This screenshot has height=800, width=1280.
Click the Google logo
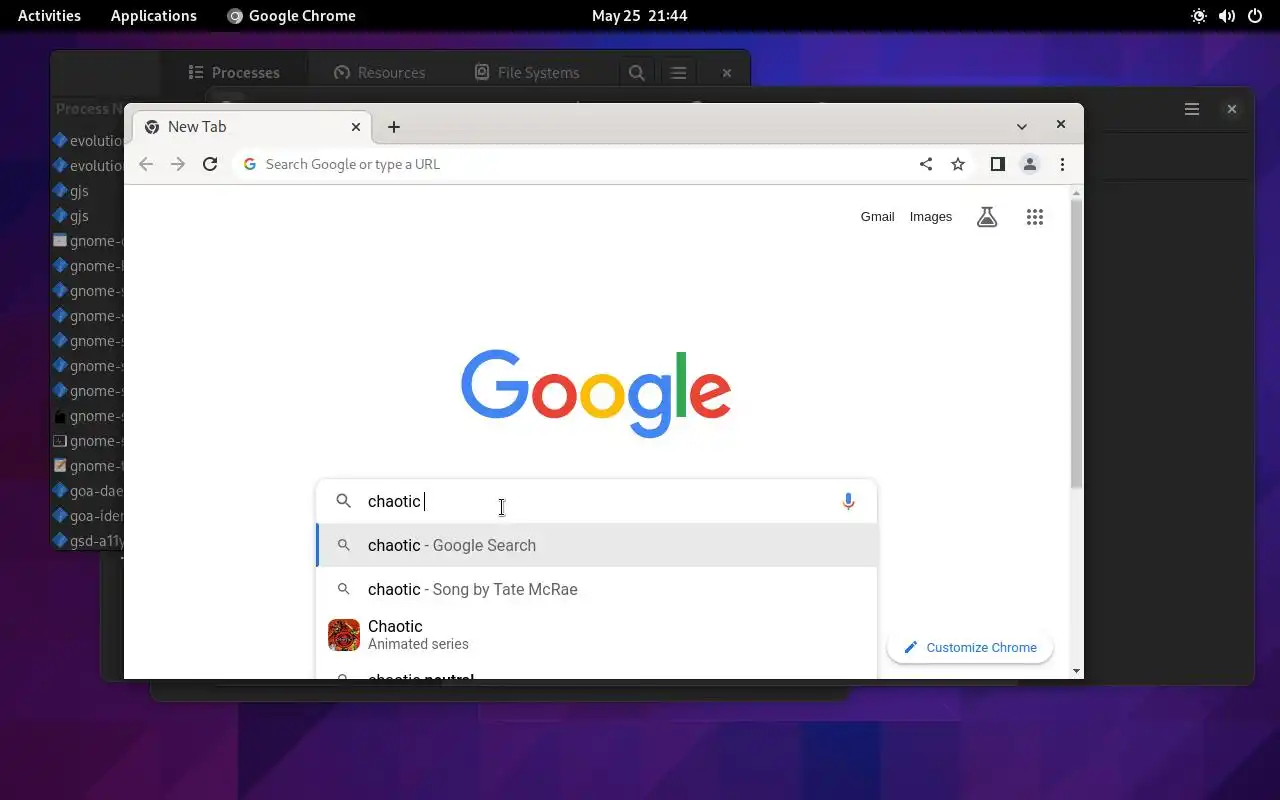[596, 393]
